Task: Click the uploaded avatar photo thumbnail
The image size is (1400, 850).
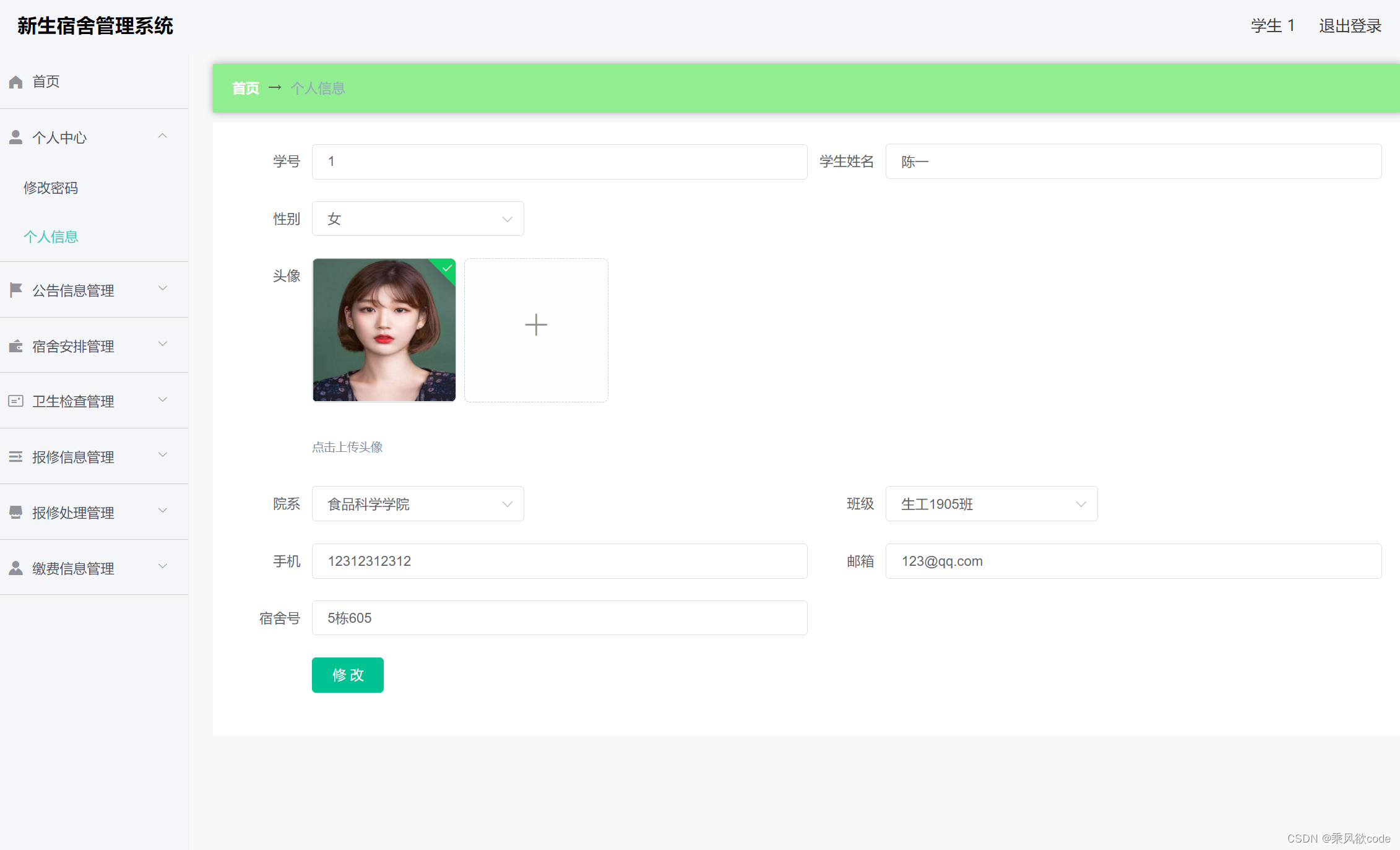Action: [384, 330]
